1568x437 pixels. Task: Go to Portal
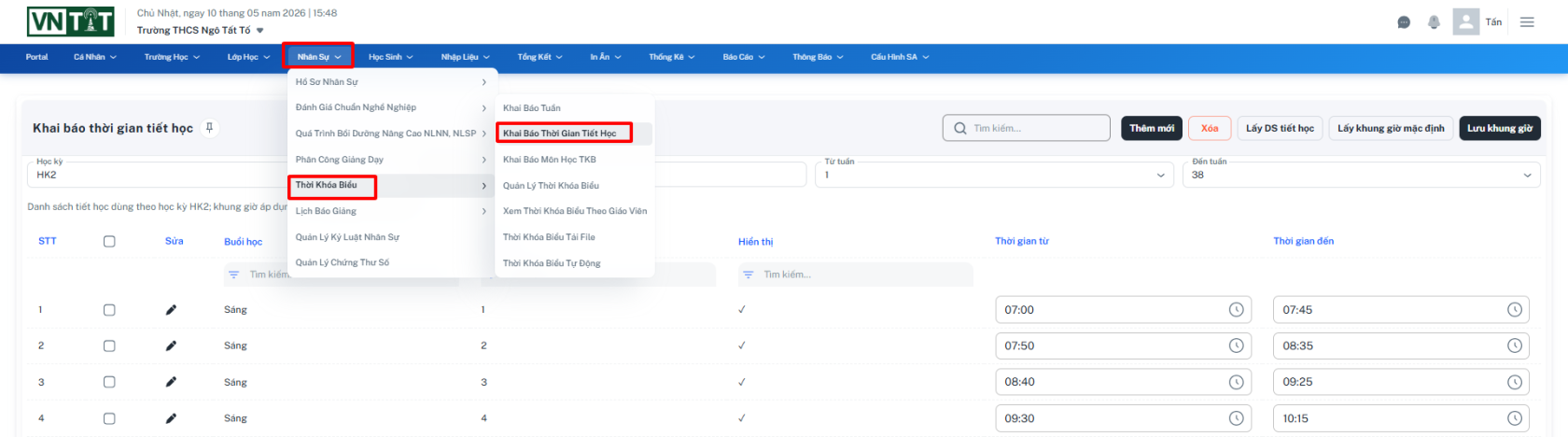pyautogui.click(x=36, y=57)
